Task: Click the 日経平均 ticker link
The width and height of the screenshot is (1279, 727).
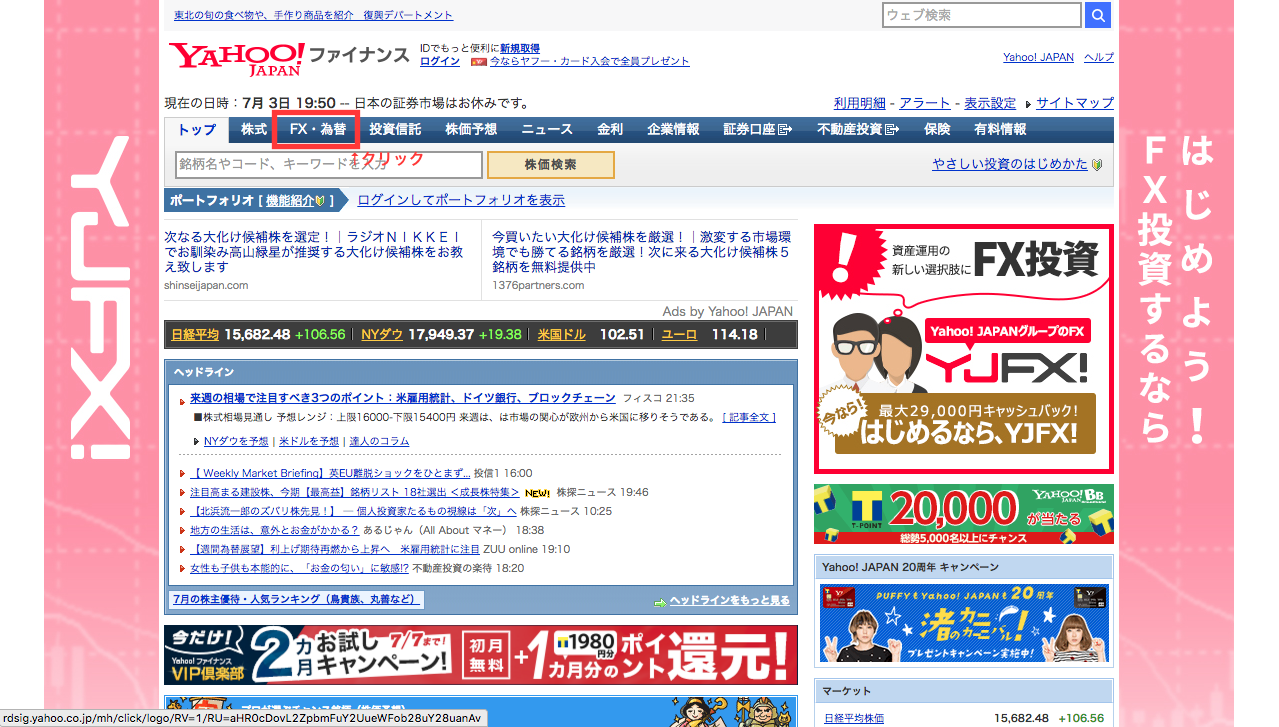Action: click(195, 335)
